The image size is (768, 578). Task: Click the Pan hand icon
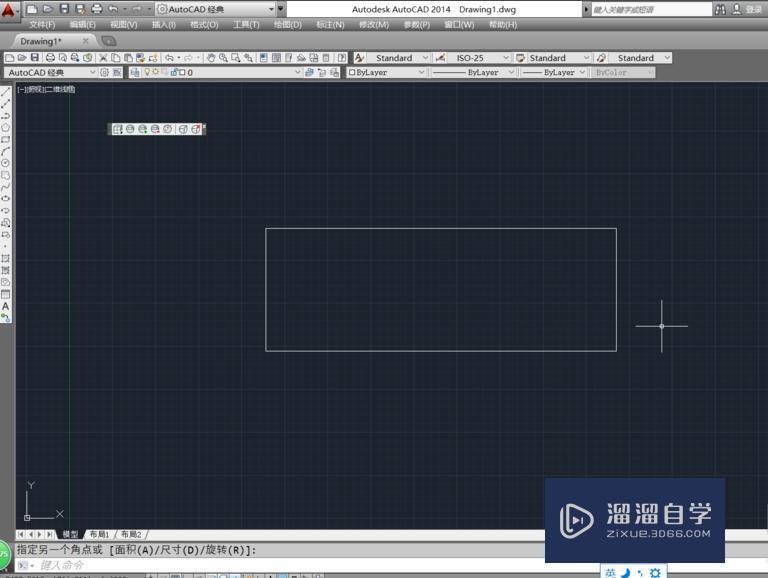[x=211, y=58]
